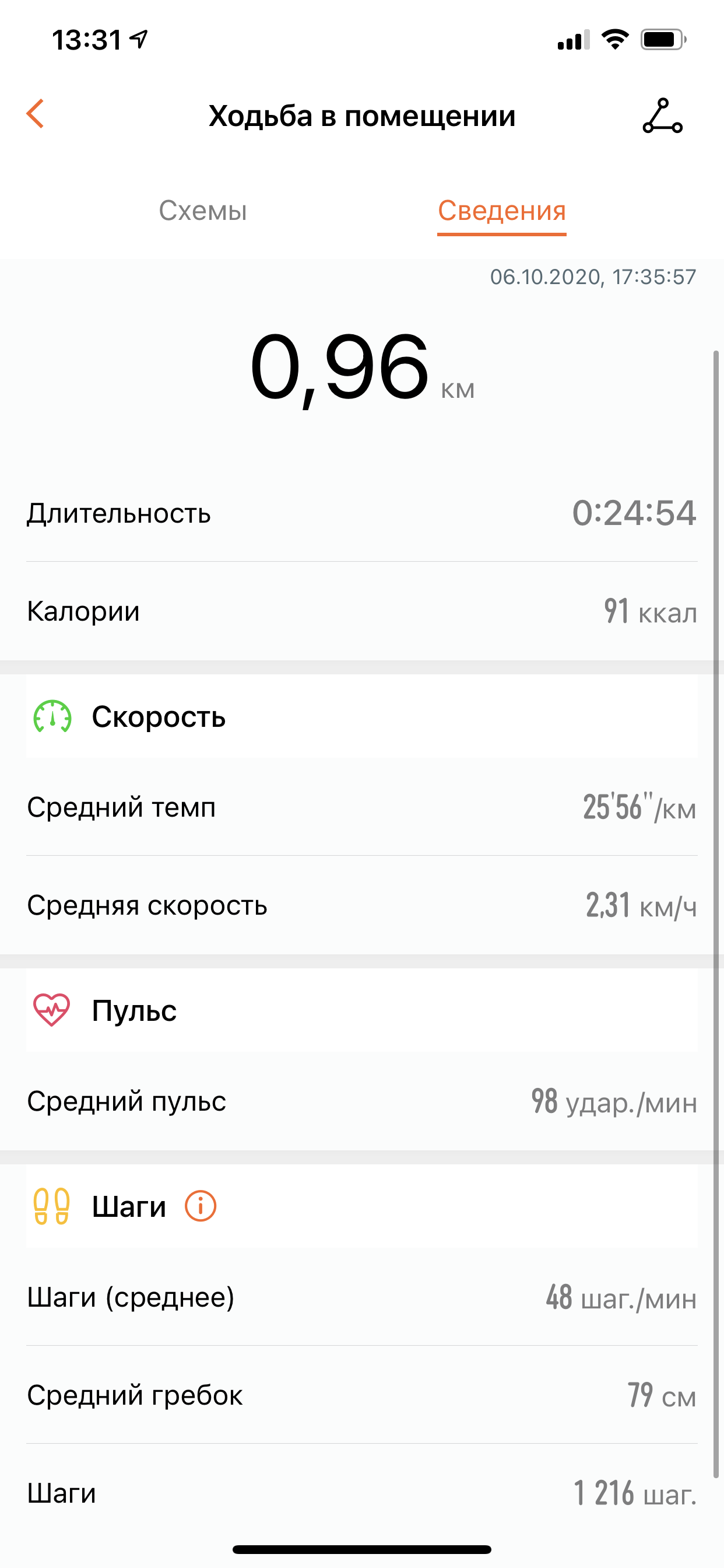724x1568 pixels.
Task: Tap the Средний пульс row
Action: pyautogui.click(x=362, y=1101)
